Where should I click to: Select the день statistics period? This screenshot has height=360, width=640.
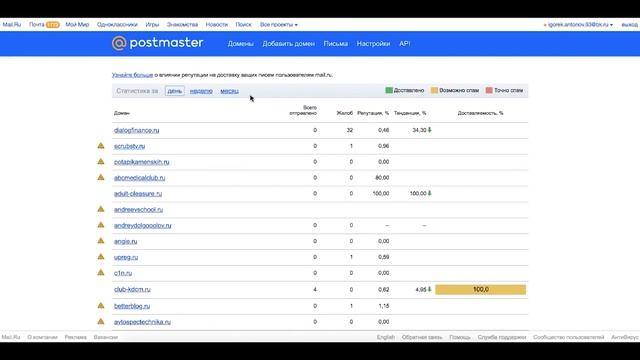175,91
